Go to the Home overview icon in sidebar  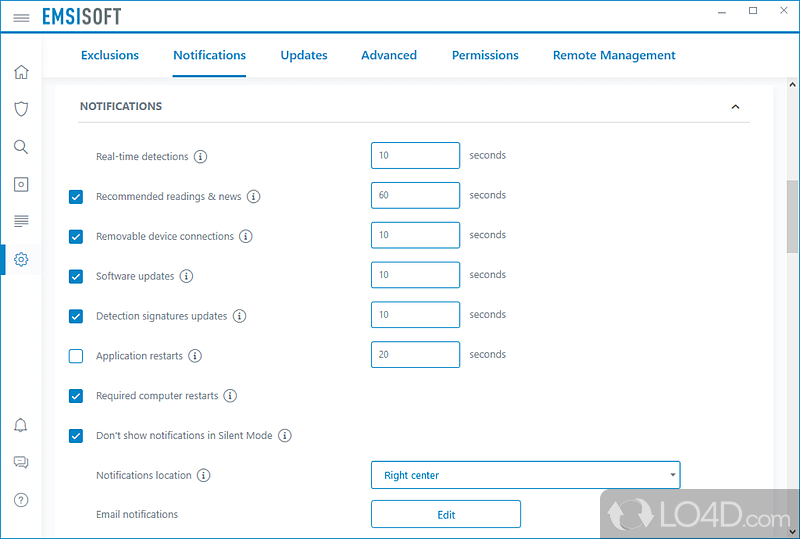pyautogui.click(x=21, y=72)
